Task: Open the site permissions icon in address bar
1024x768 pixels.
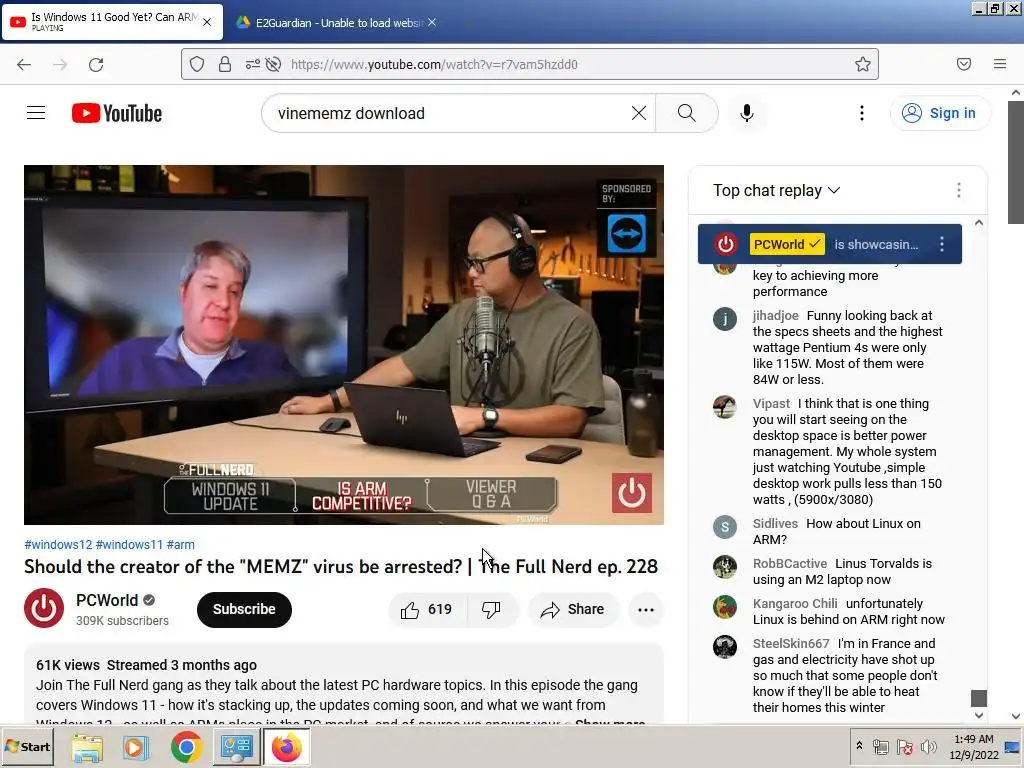Action: point(252,64)
